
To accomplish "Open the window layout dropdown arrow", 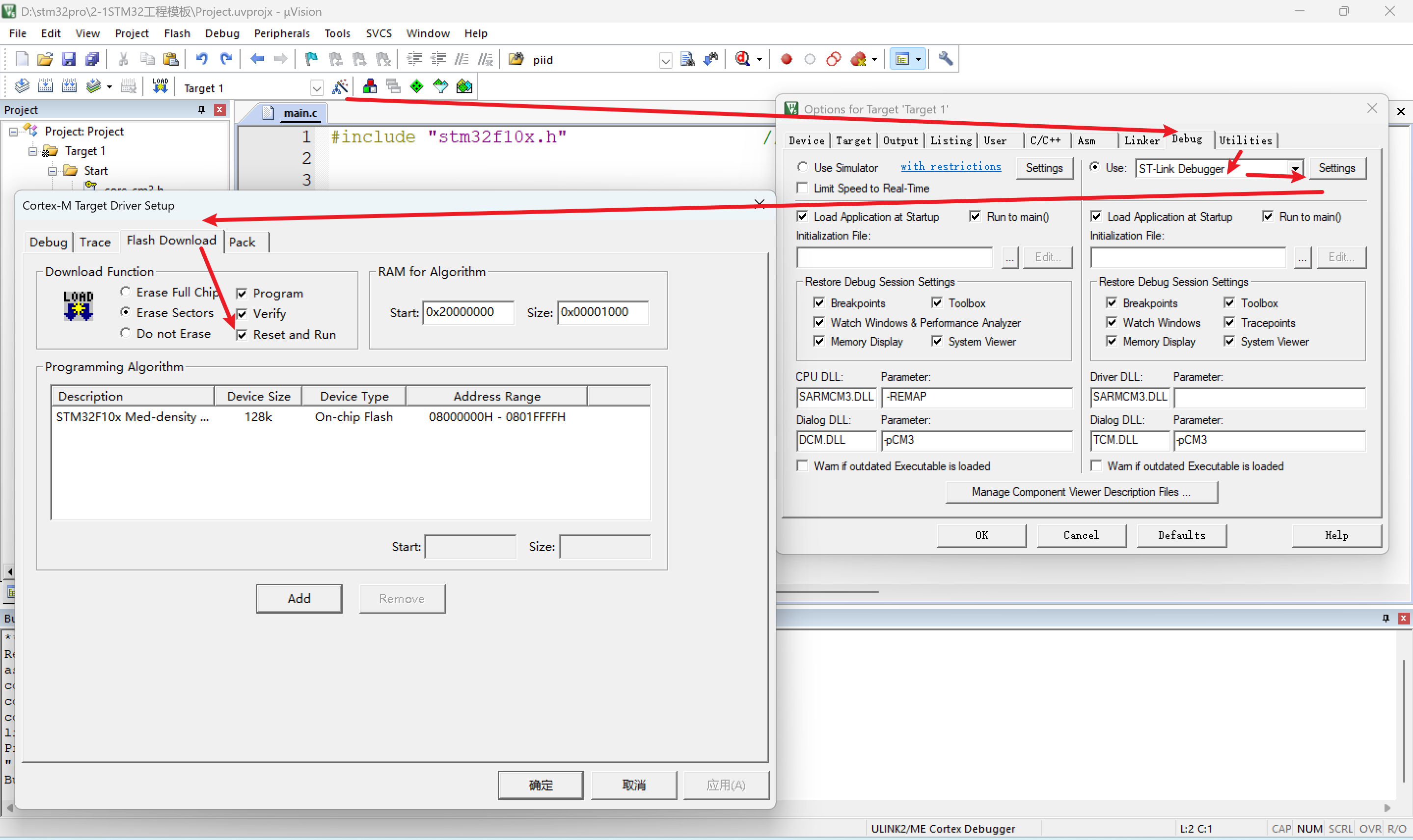I will pos(919,59).
